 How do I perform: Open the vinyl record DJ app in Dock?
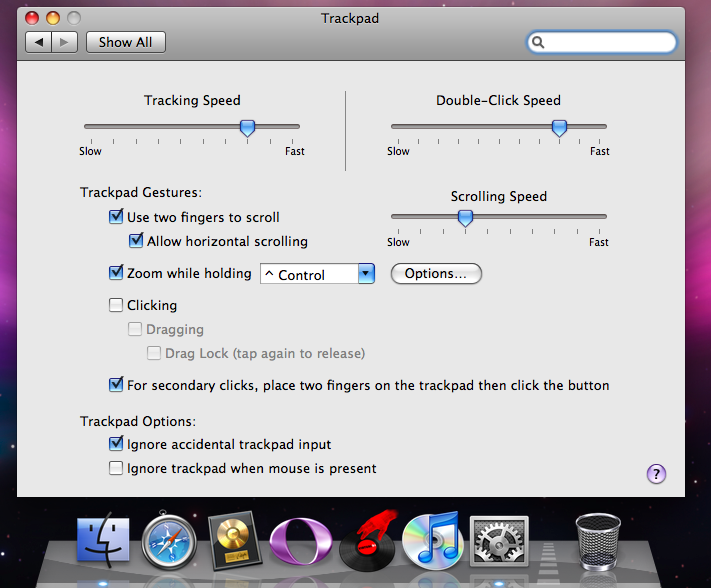coord(368,541)
